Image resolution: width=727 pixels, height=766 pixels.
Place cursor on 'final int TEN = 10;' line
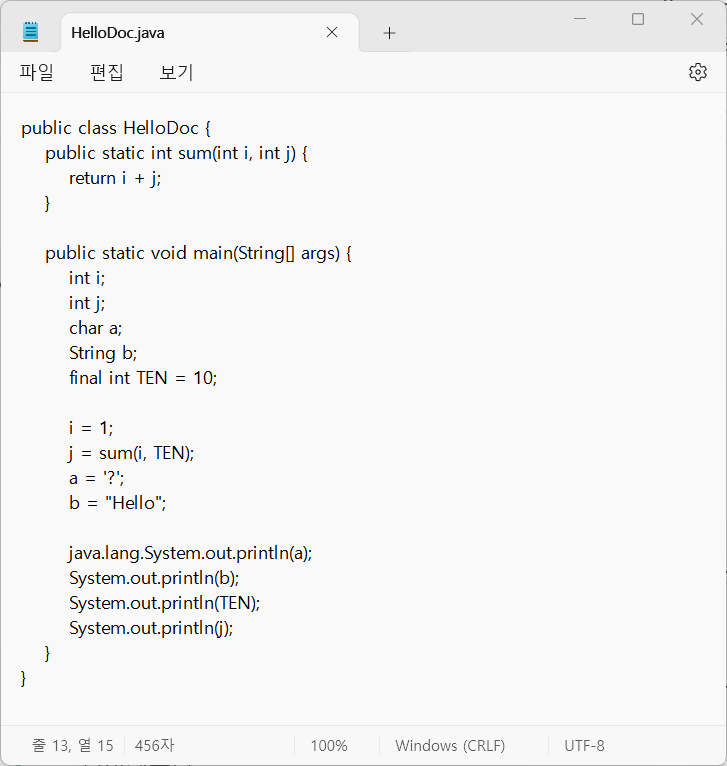click(143, 378)
